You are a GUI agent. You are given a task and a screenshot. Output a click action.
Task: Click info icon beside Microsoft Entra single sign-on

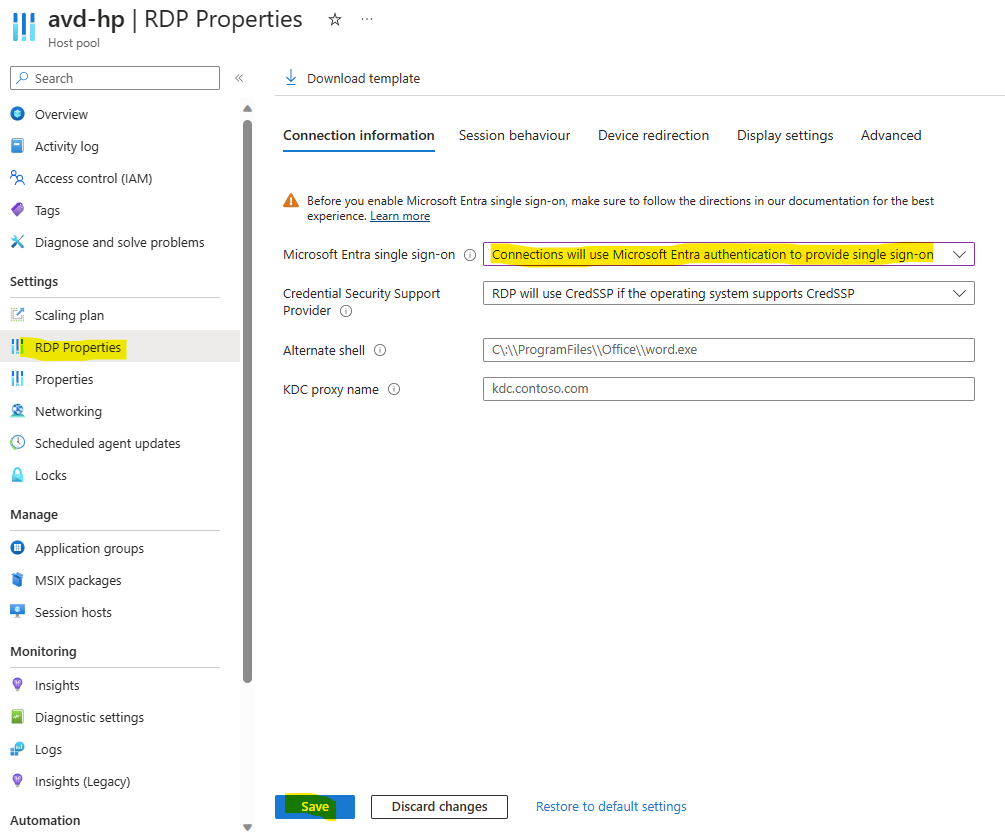pos(470,255)
